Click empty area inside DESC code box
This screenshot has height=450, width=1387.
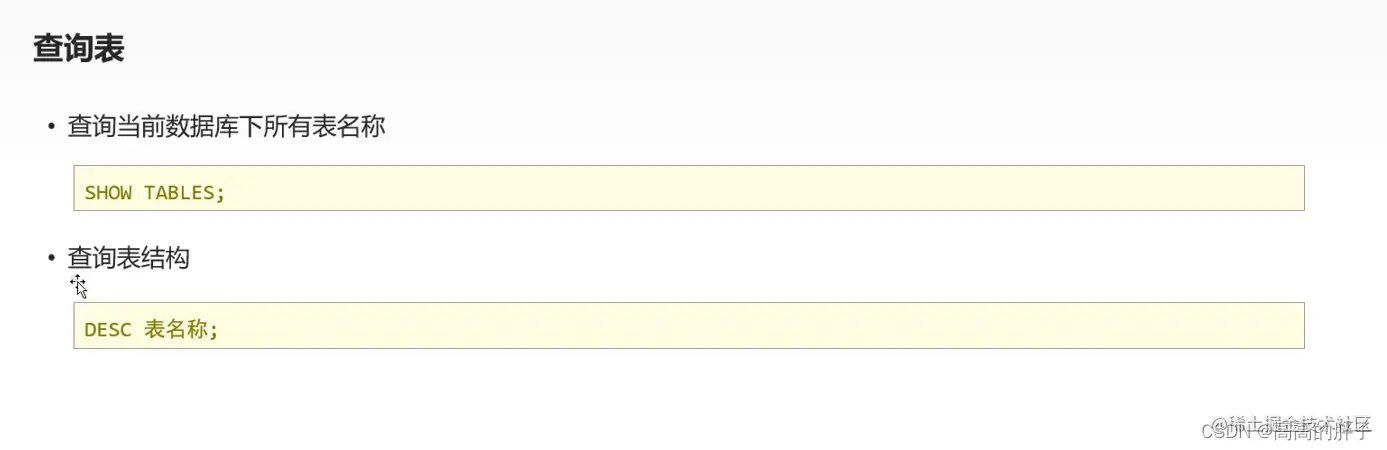point(700,326)
